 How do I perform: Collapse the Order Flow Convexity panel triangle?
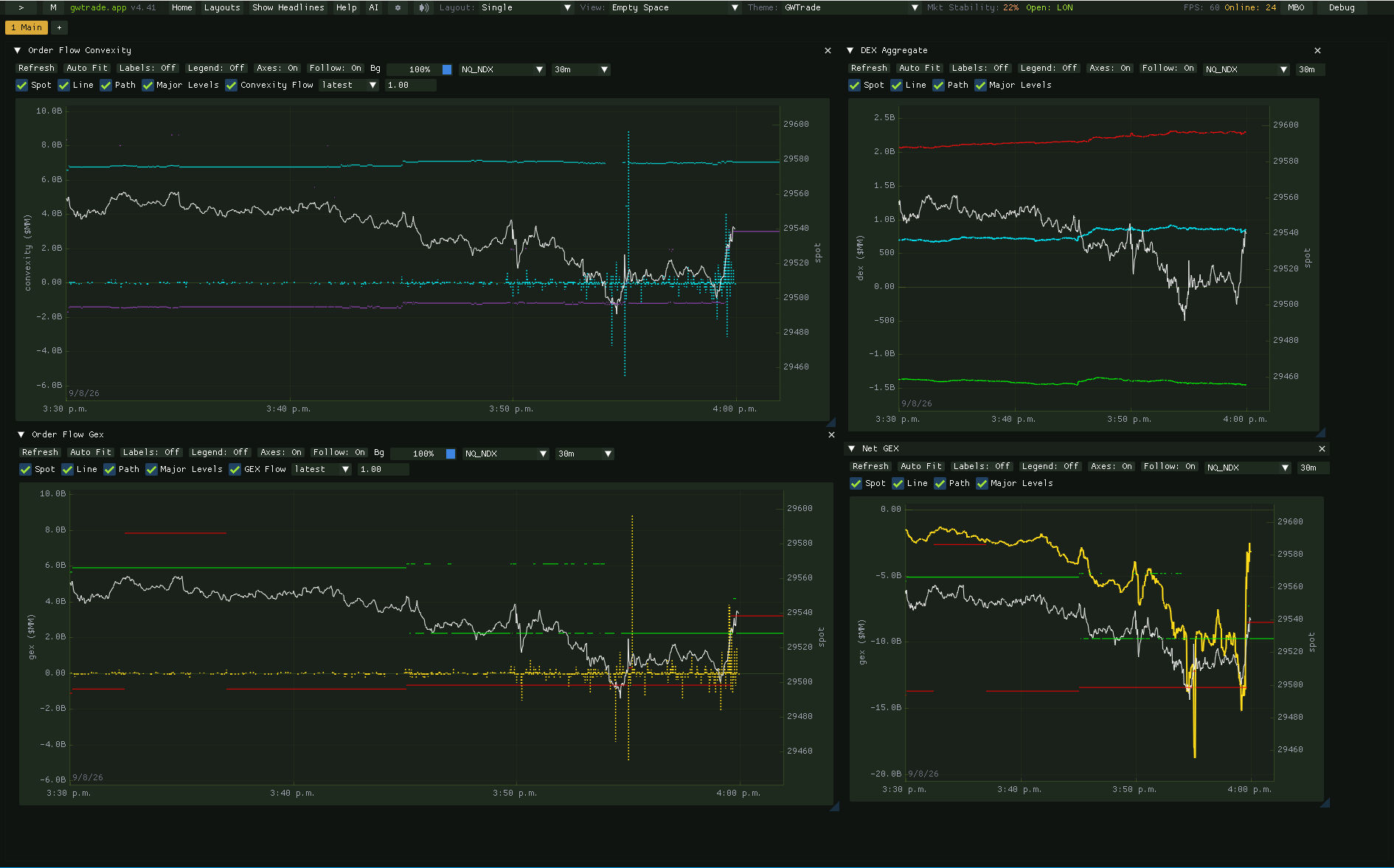tap(18, 51)
